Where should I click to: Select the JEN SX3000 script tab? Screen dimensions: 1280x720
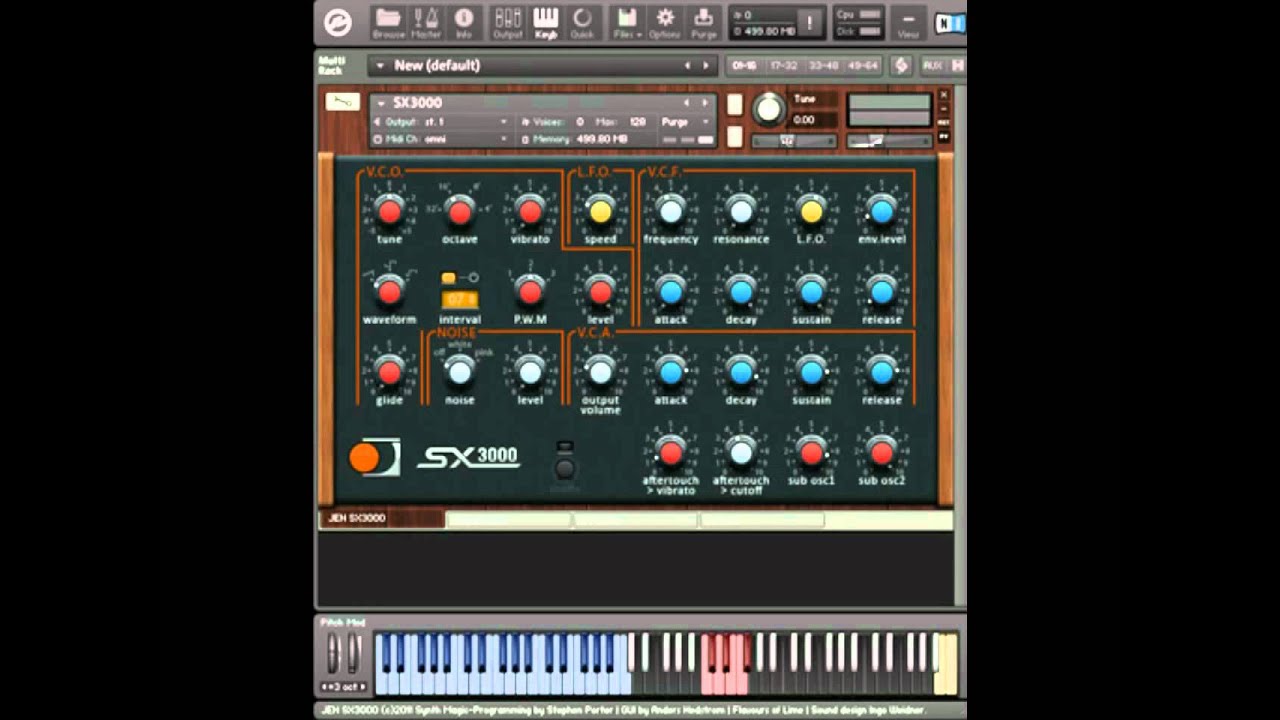coord(381,519)
